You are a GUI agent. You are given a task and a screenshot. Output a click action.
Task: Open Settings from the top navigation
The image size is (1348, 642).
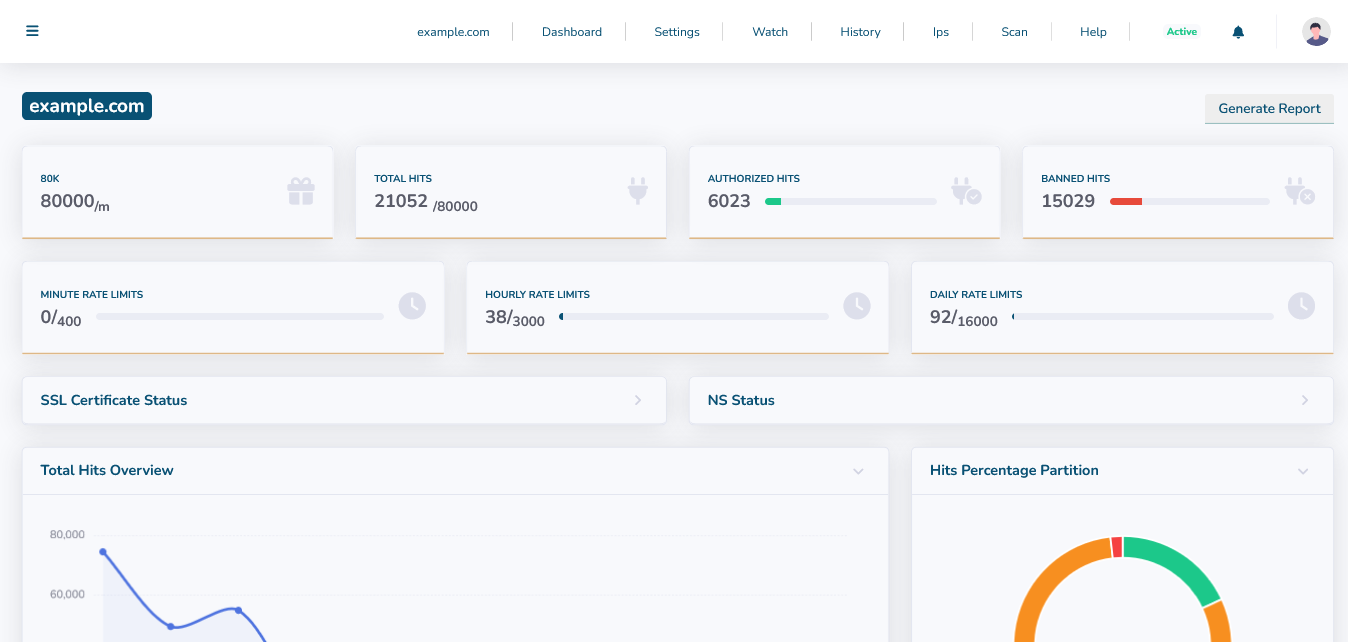point(677,32)
